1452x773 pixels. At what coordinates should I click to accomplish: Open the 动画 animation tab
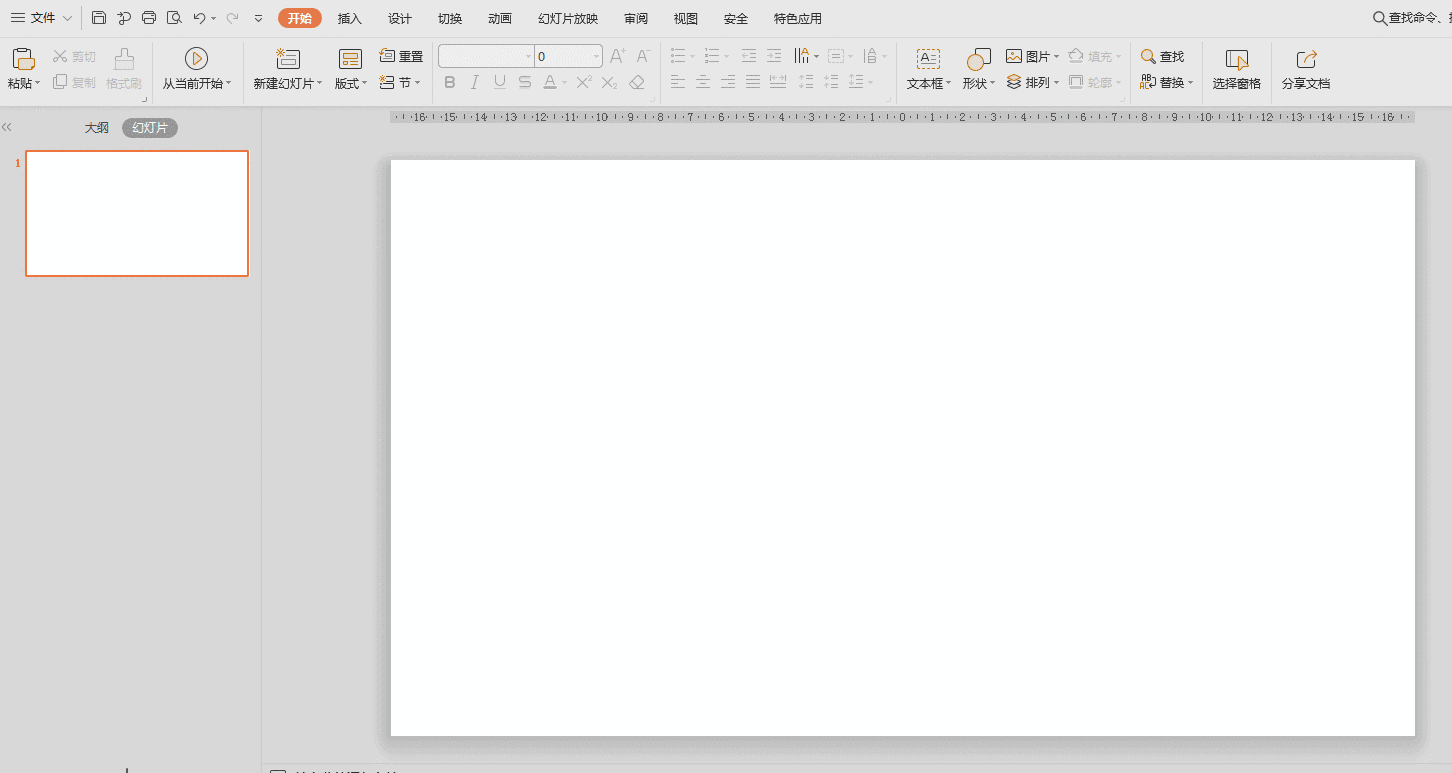[x=500, y=19]
